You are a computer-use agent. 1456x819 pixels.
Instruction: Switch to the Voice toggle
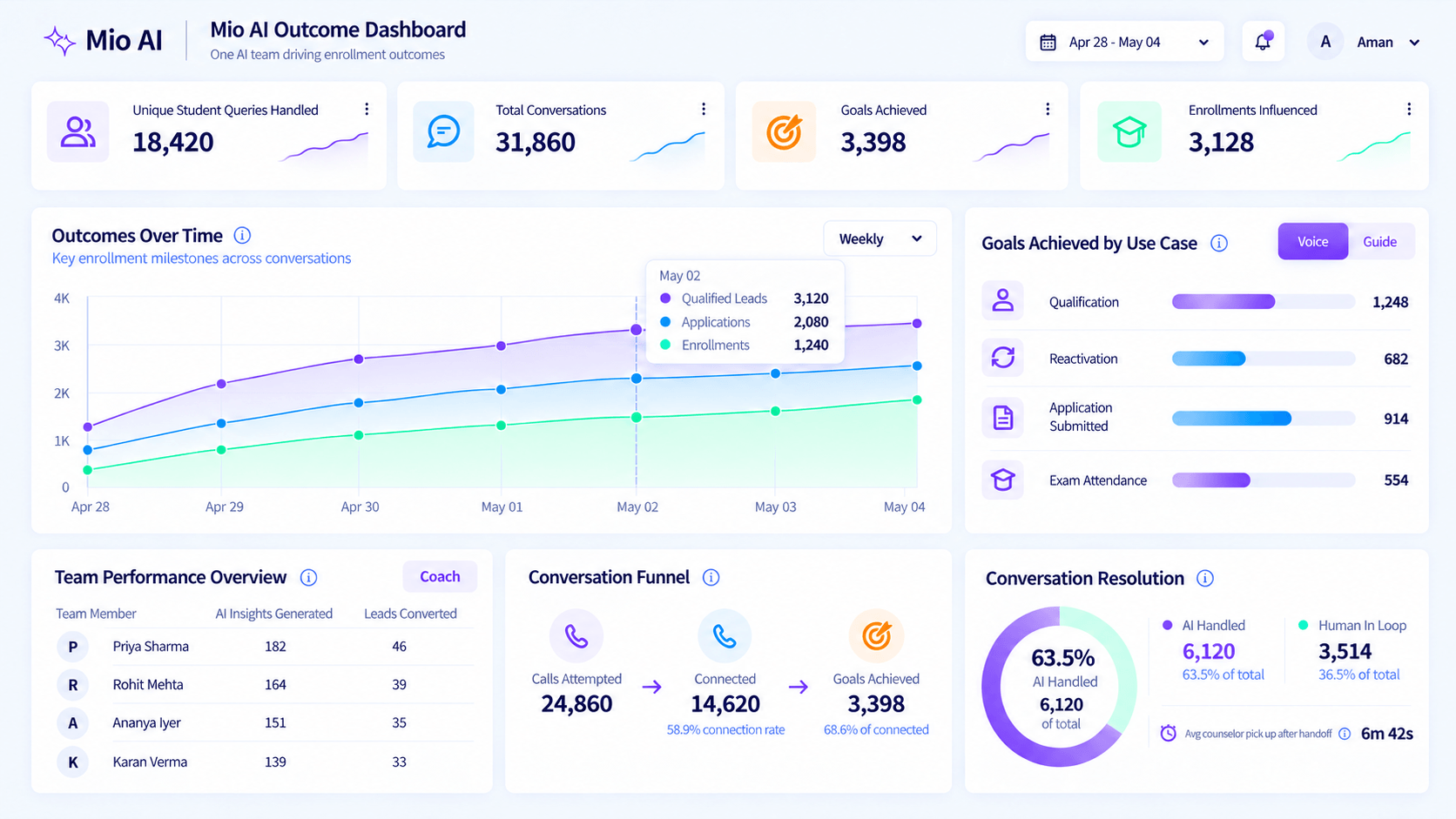click(1312, 242)
